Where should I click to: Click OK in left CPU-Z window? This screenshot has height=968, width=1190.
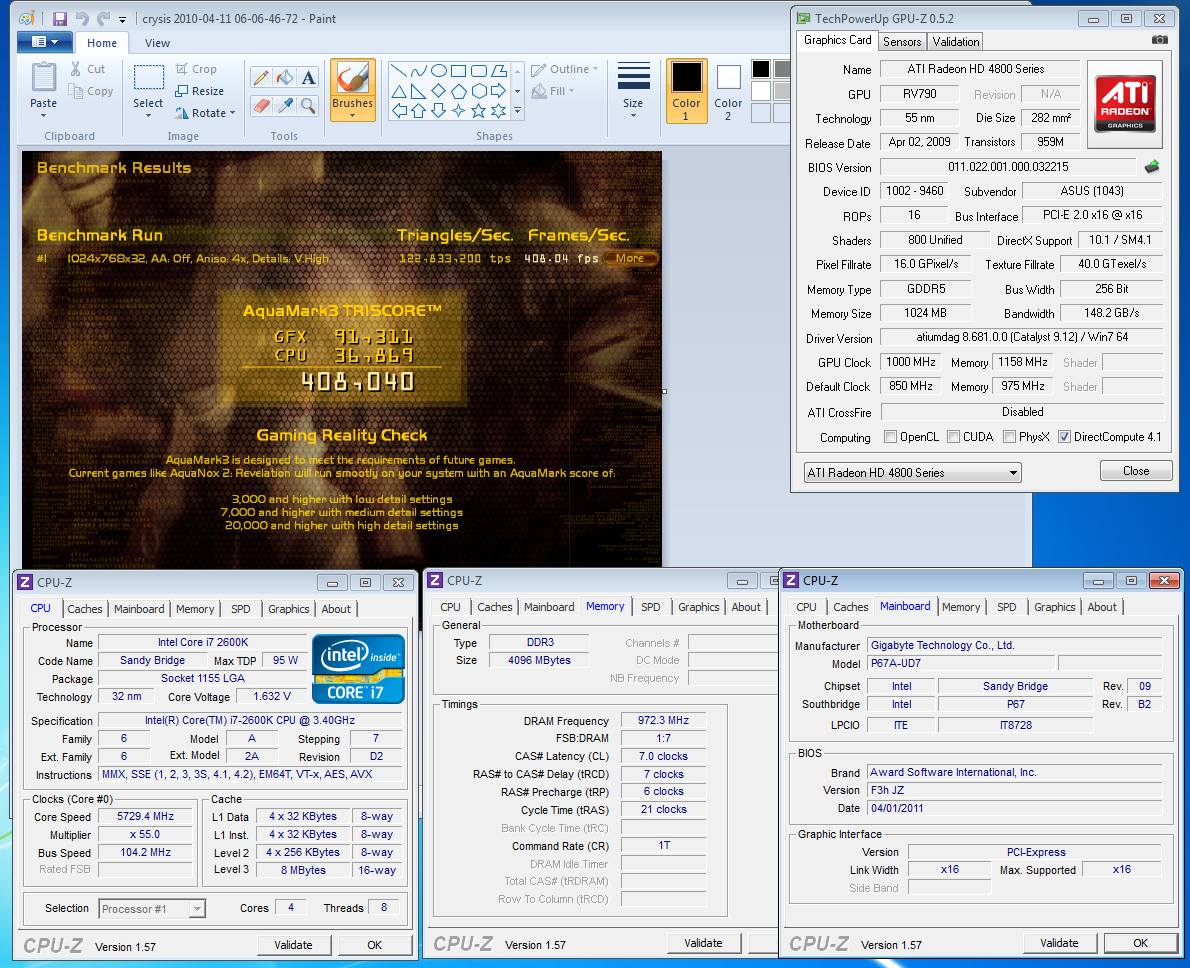pyautogui.click(x=375, y=944)
